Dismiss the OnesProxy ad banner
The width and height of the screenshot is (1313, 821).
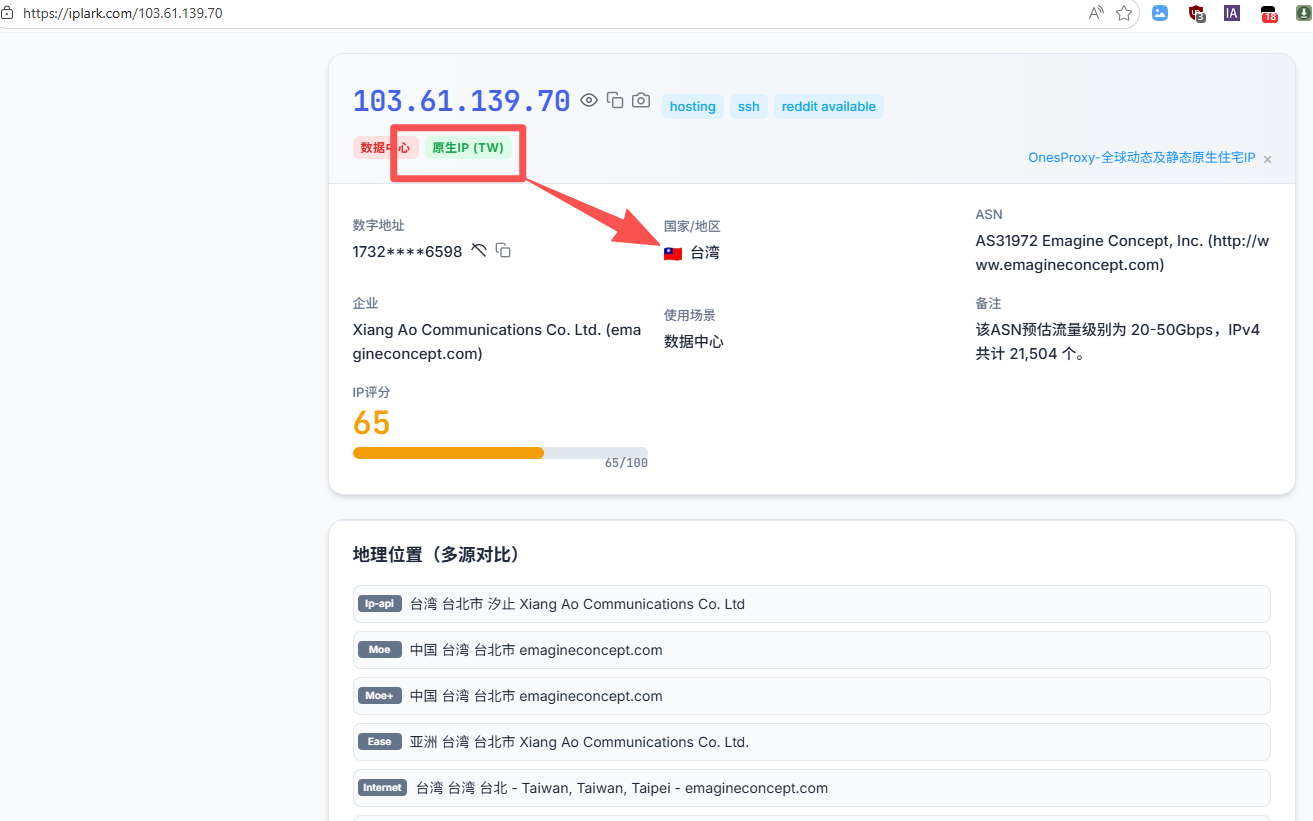pos(1267,159)
